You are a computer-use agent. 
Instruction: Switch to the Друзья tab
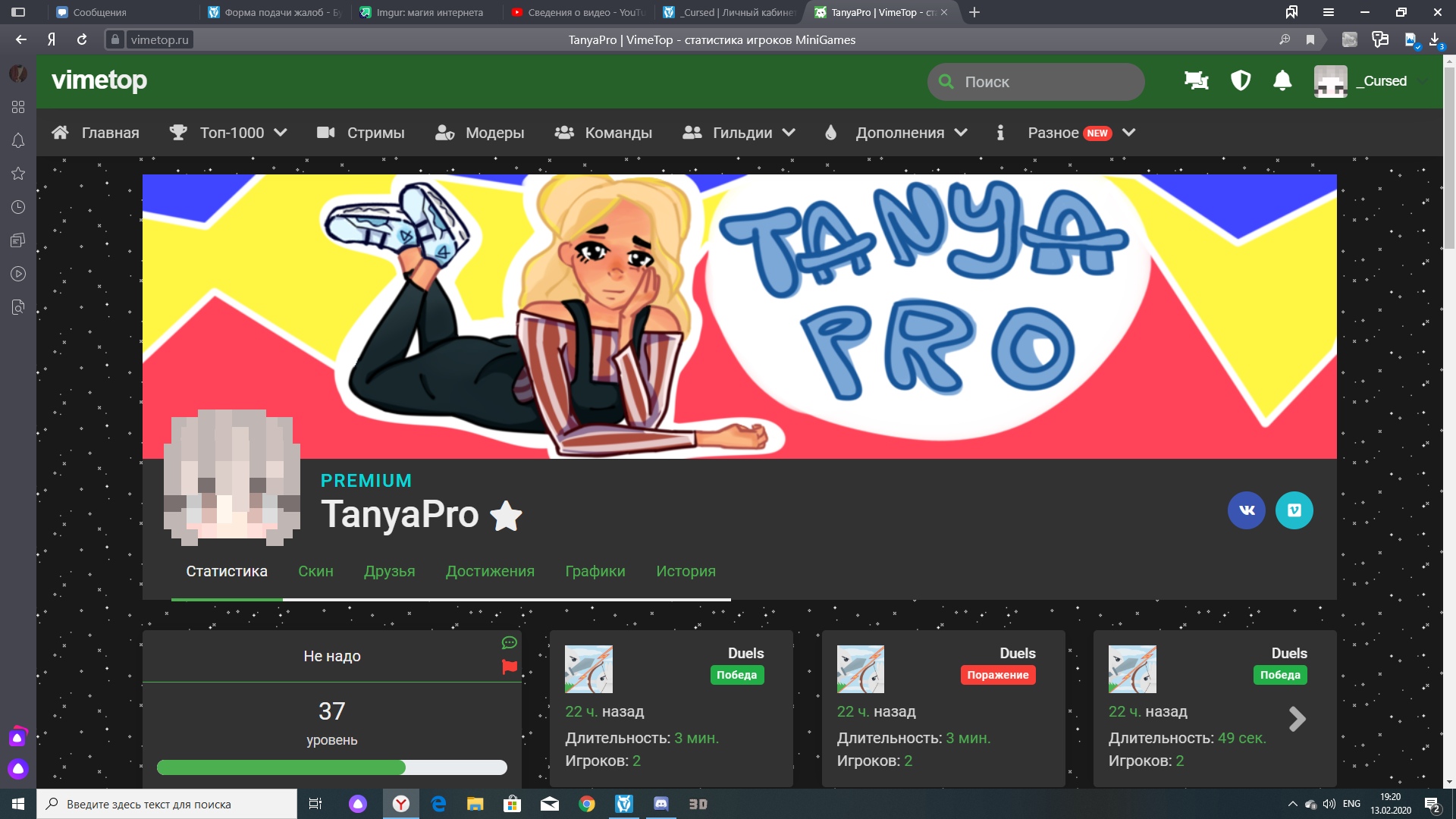(390, 571)
